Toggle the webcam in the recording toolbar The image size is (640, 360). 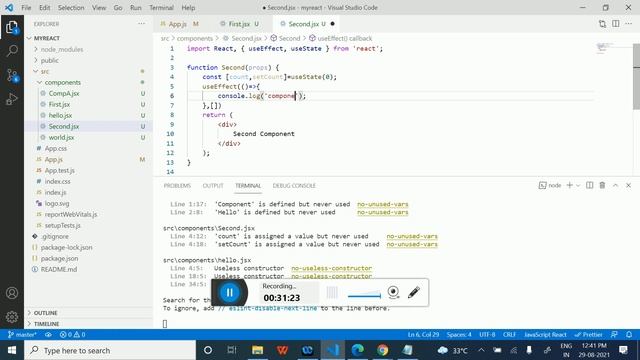(393, 292)
